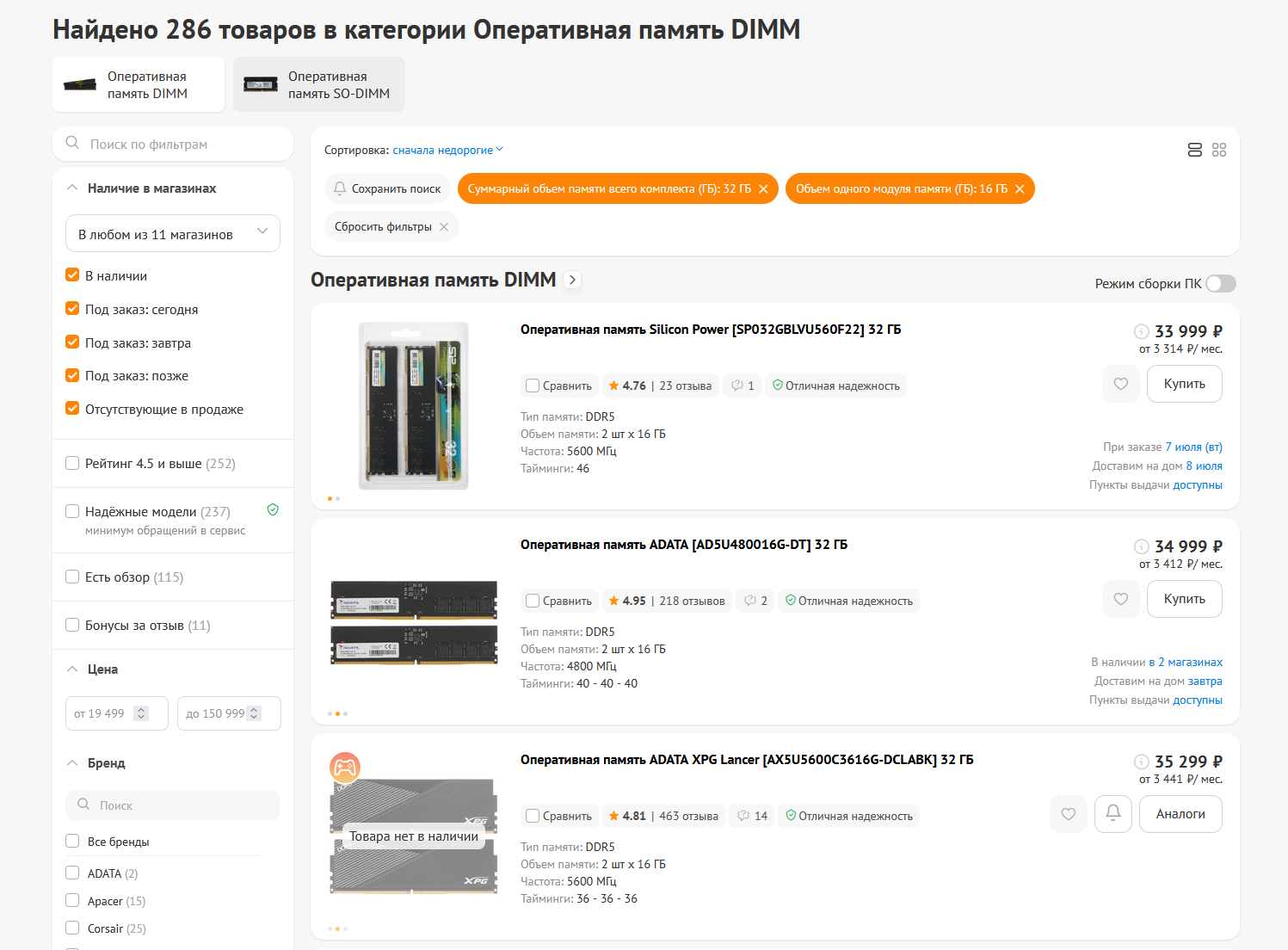The height and width of the screenshot is (950, 1288).
Task: Open Silicon Power rating 4.76 reviews
Action: pos(660,386)
